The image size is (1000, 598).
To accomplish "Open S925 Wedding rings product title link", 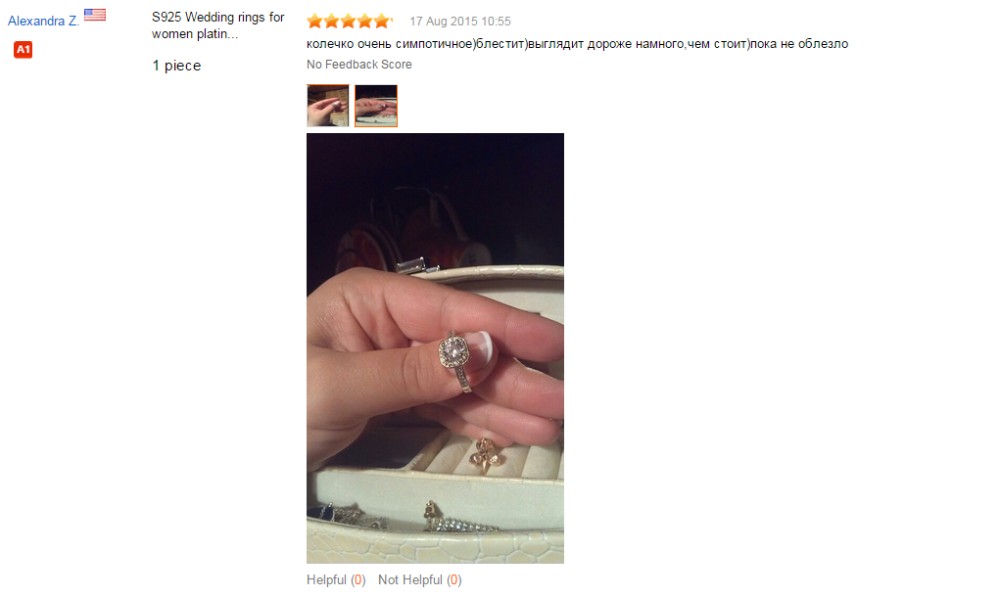I will (x=217, y=26).
